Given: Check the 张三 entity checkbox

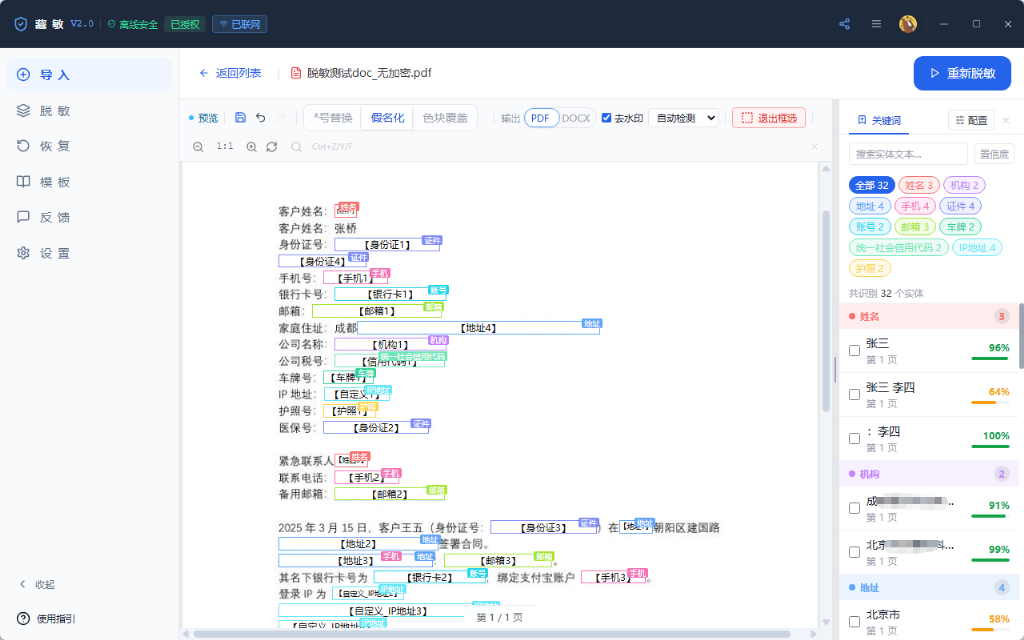Looking at the screenshot, I should 854,351.
